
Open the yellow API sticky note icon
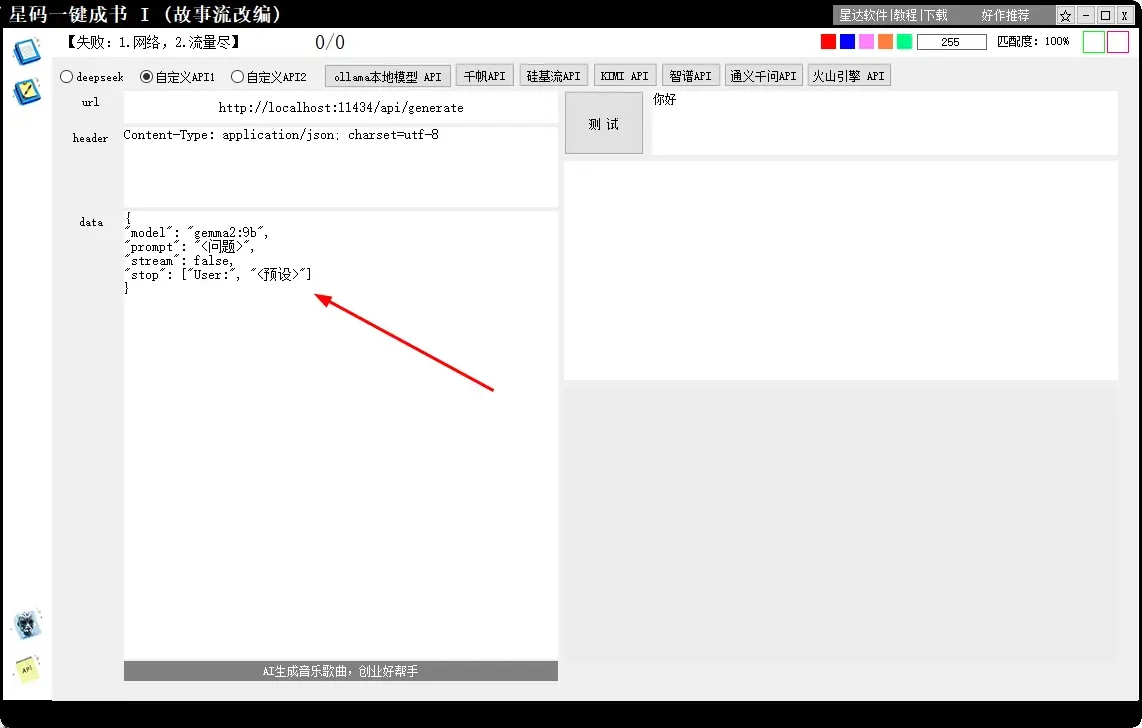[x=27, y=668]
